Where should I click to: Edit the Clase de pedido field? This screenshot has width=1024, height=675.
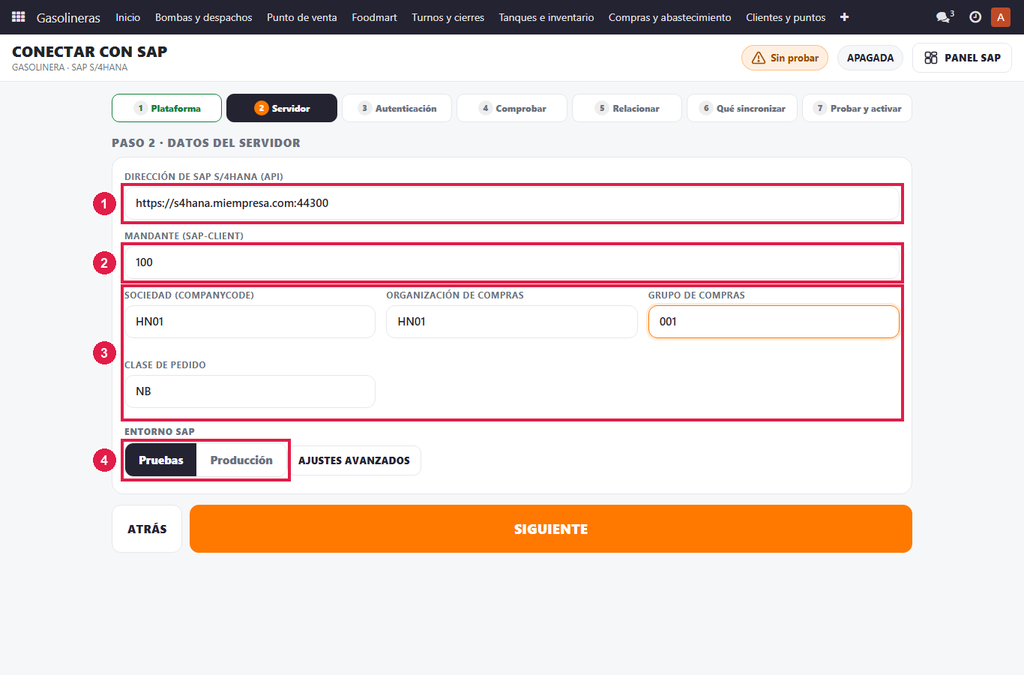pos(250,392)
